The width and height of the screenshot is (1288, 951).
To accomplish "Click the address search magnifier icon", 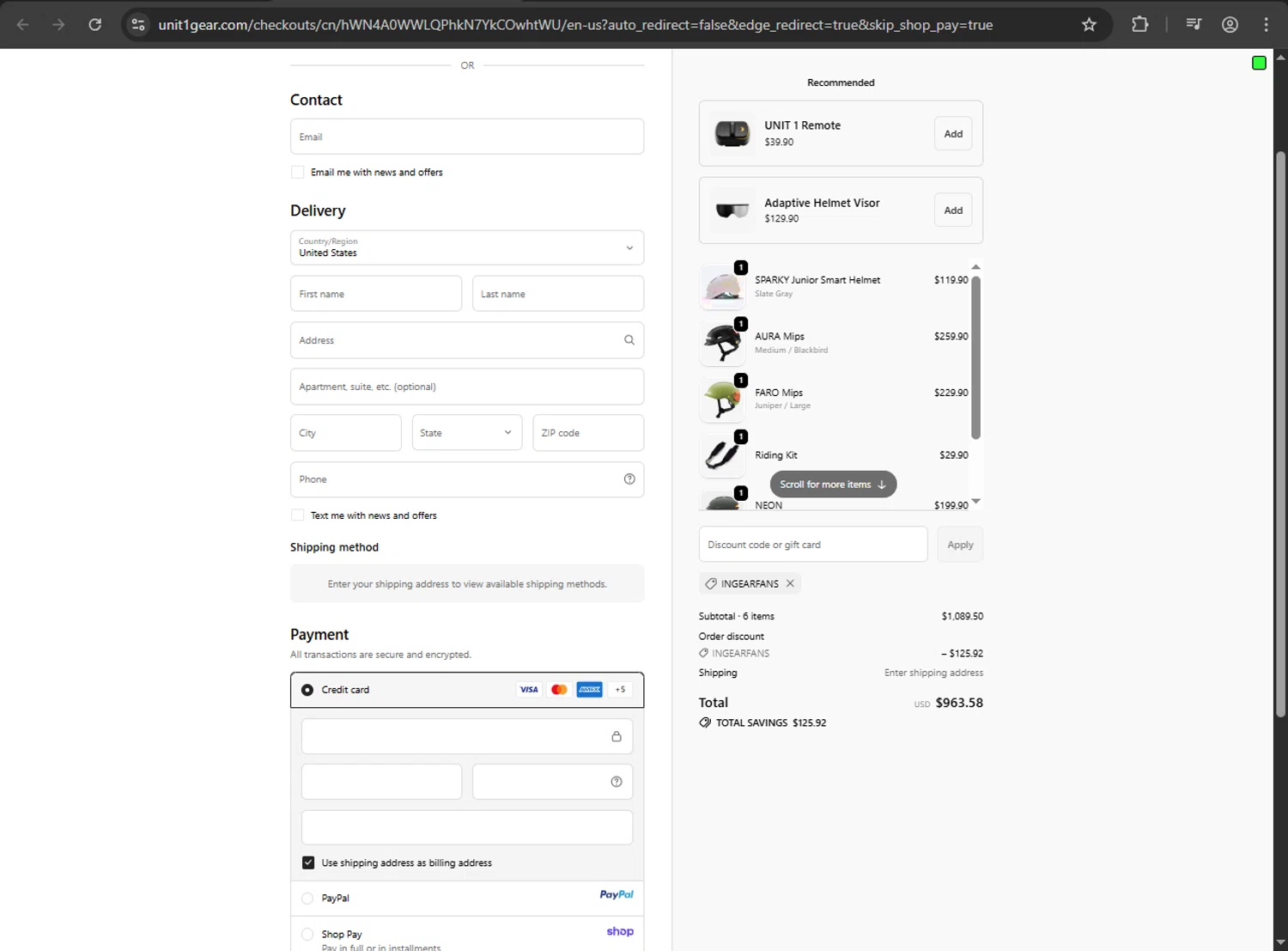I will coord(629,340).
